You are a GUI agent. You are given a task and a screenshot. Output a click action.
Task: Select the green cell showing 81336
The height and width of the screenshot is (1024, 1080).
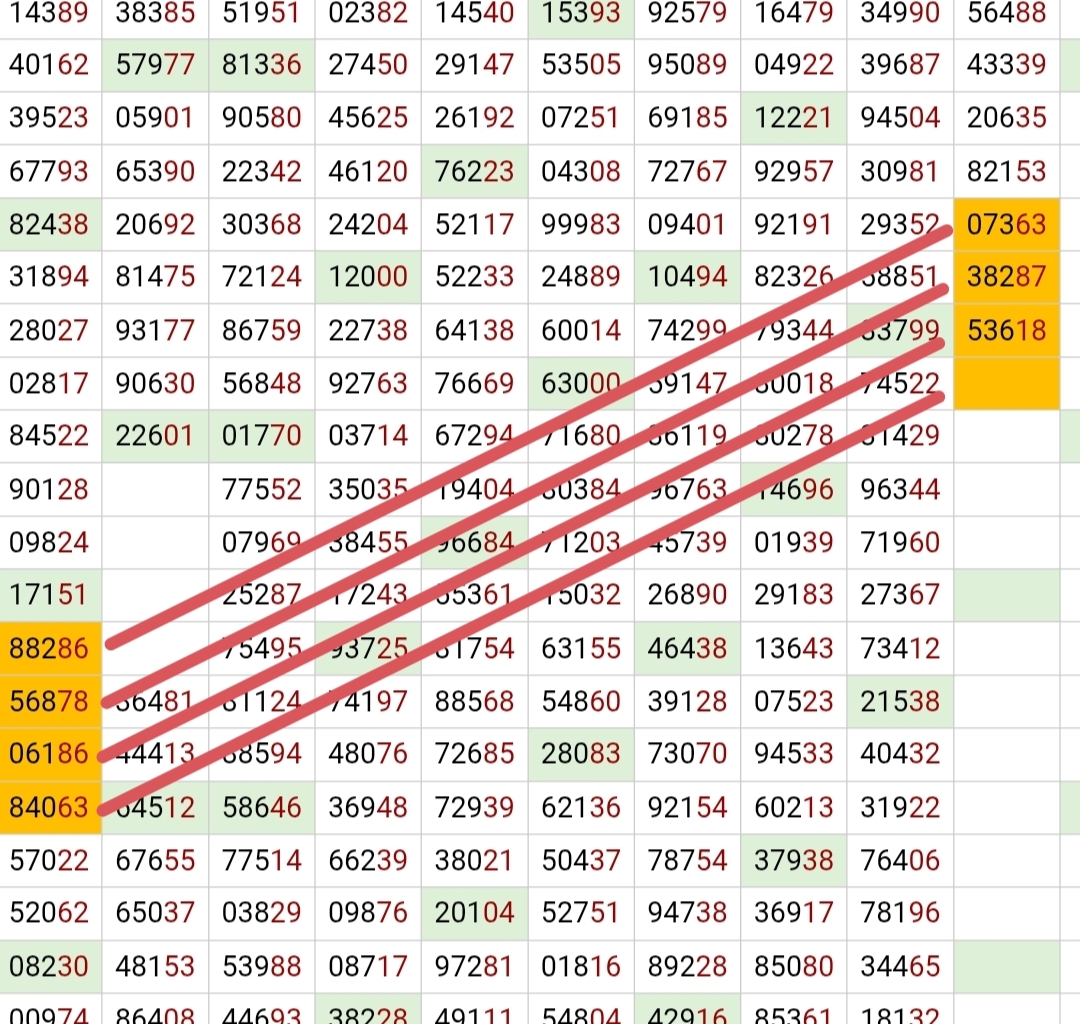(x=262, y=65)
